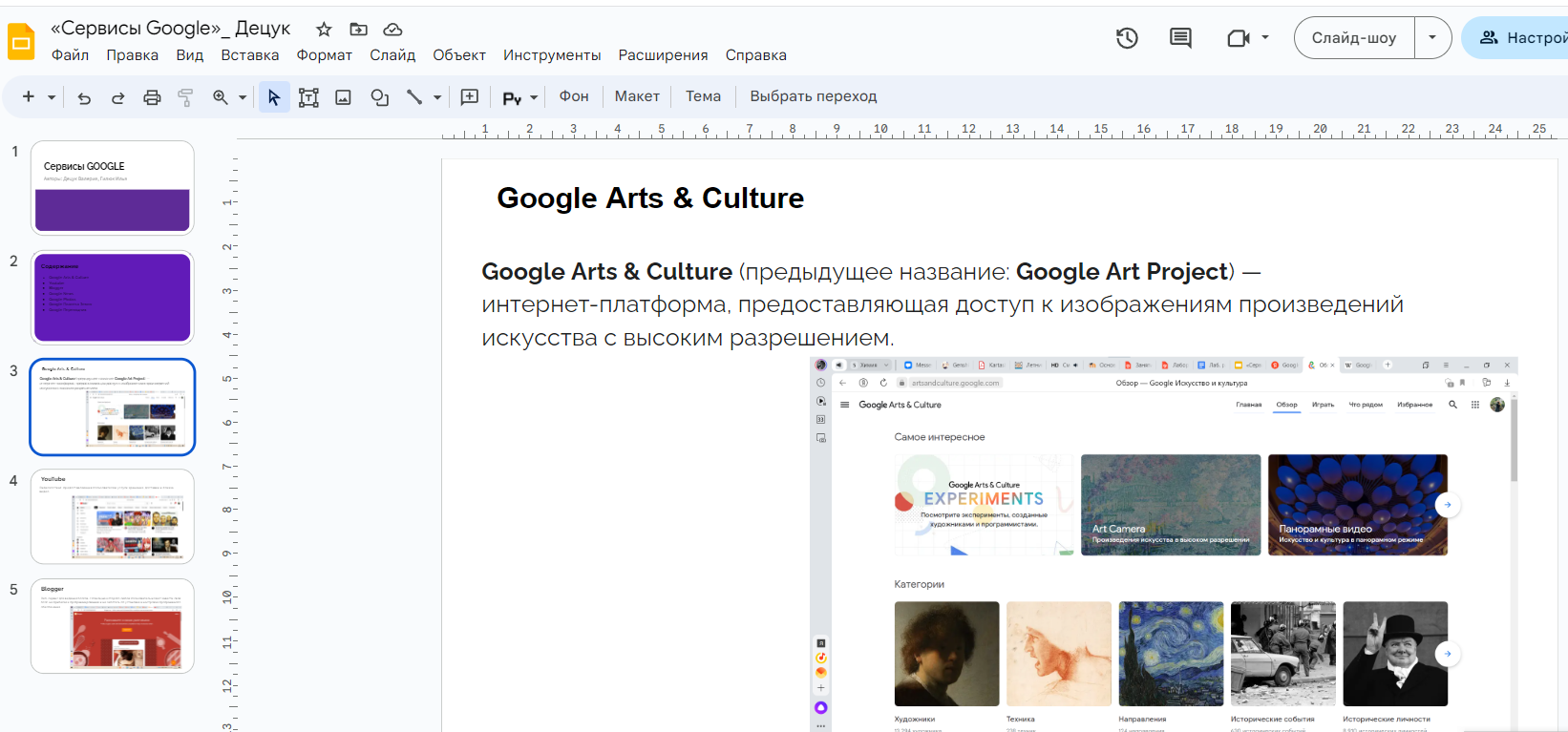Insert a shape from the toolbar
The image size is (1568, 732).
(379, 97)
